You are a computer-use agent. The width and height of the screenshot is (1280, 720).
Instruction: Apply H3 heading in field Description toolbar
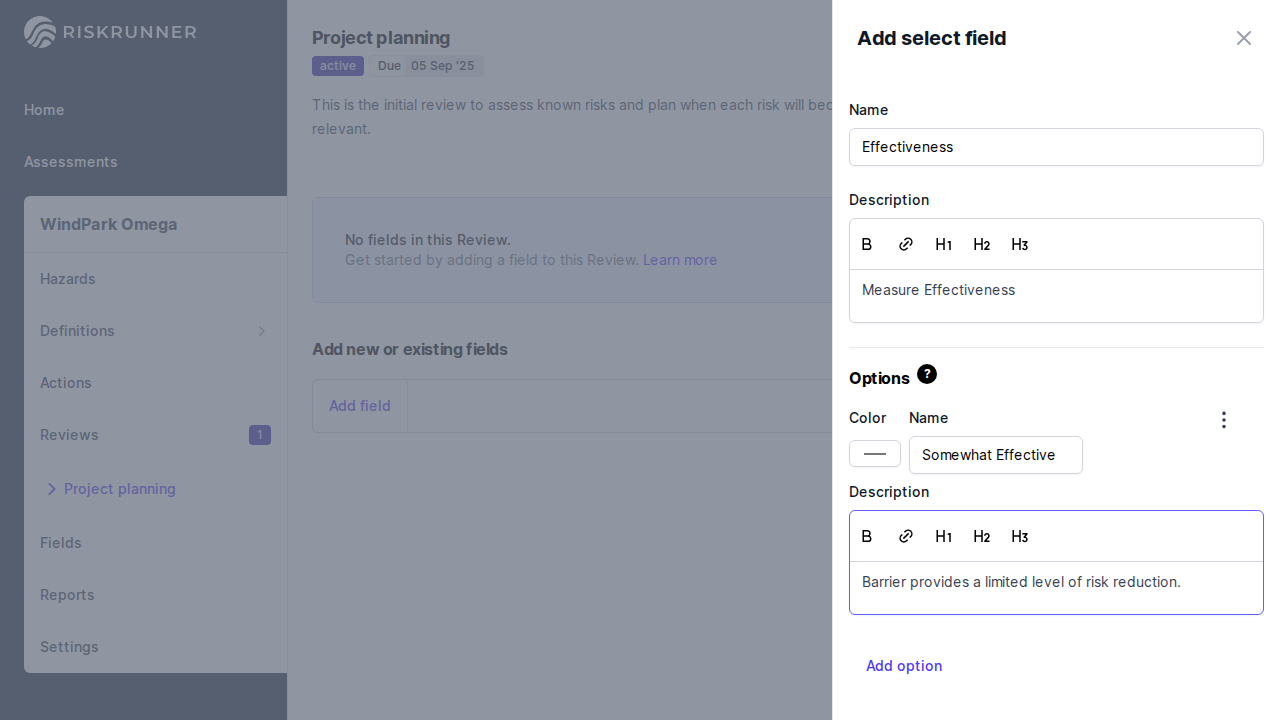tap(1019, 245)
